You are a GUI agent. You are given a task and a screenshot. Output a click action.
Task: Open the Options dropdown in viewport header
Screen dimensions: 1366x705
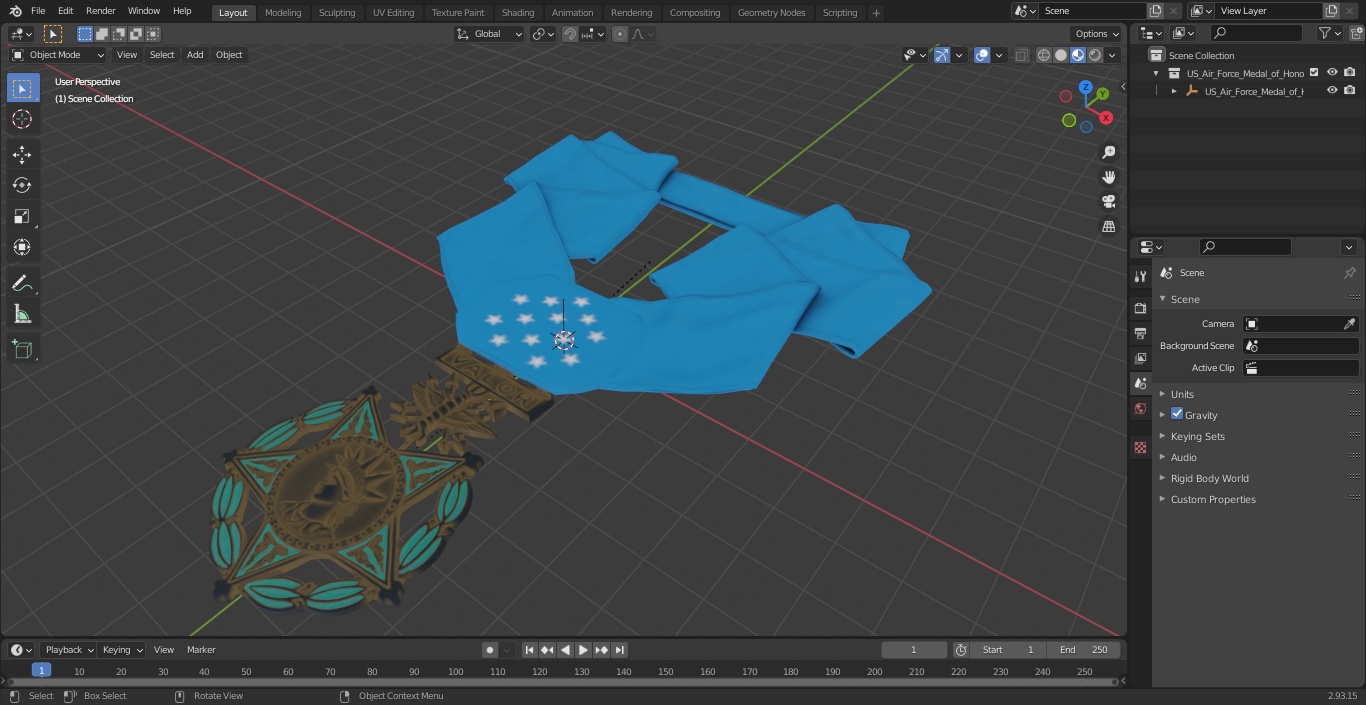point(1096,34)
